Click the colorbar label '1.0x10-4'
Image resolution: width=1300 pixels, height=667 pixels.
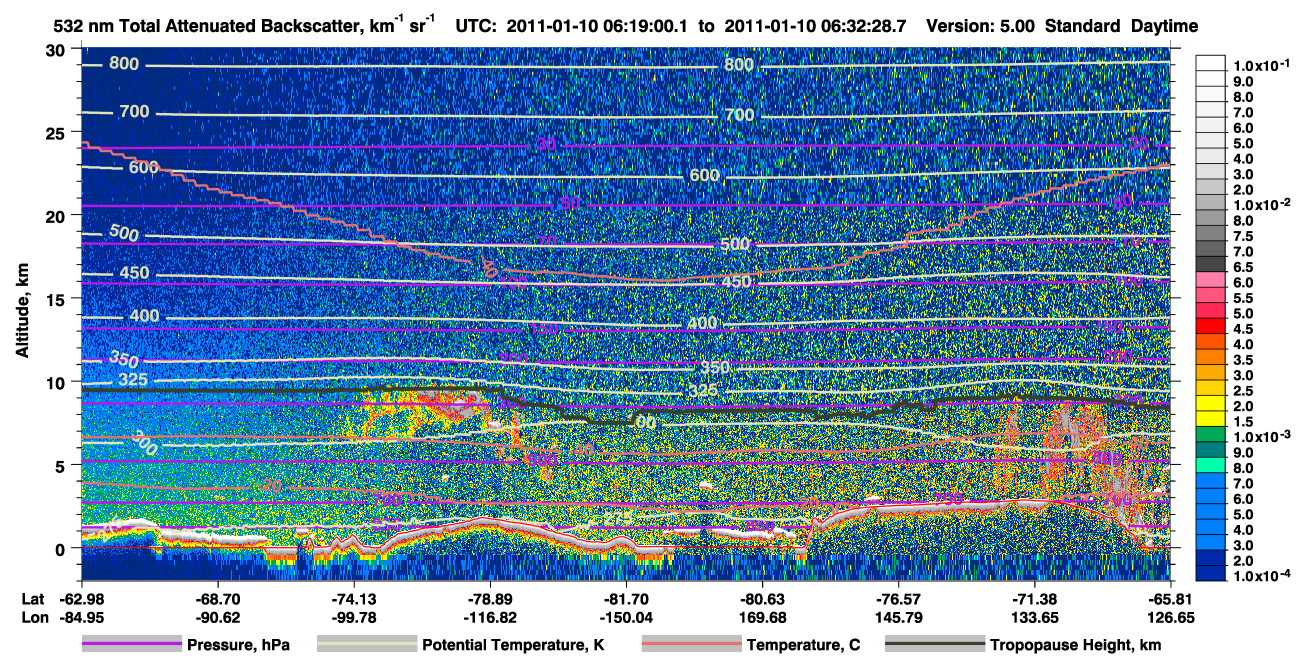pyautogui.click(x=1264, y=576)
